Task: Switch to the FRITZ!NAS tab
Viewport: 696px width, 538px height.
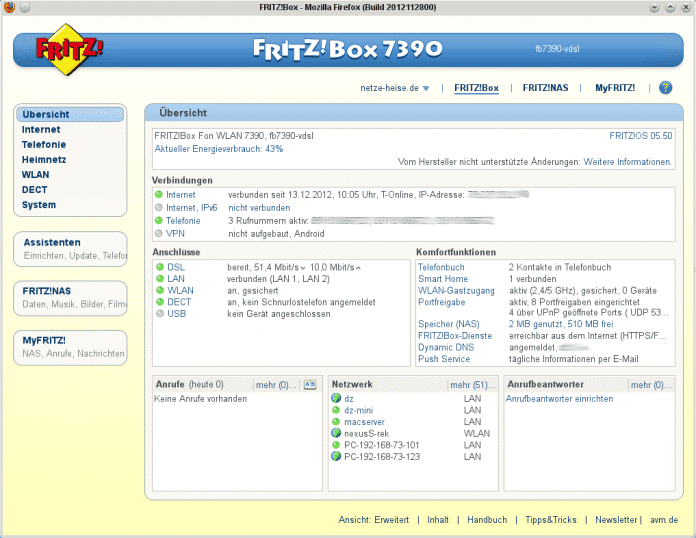Action: click(x=545, y=88)
